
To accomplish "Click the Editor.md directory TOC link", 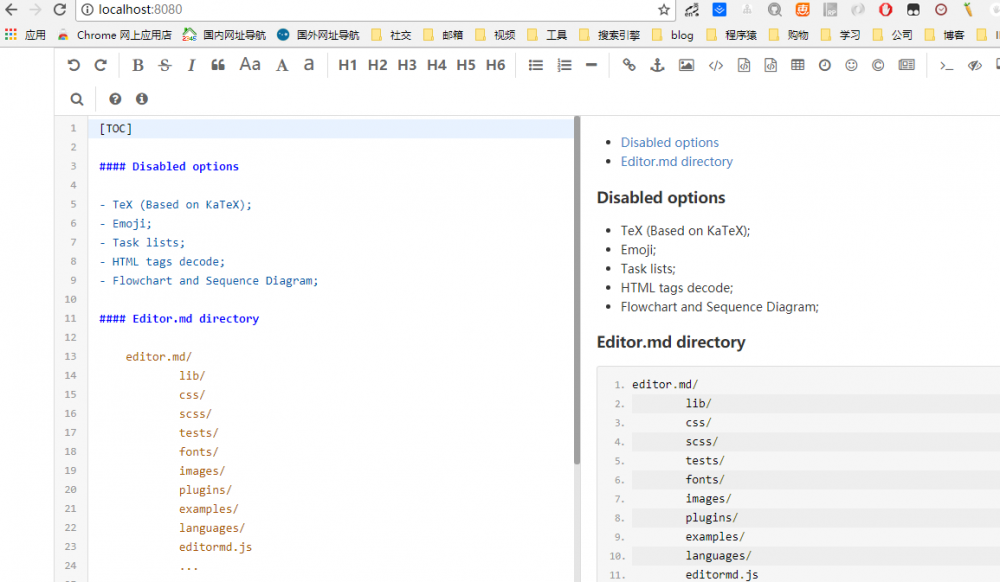I will pyautogui.click(x=677, y=161).
